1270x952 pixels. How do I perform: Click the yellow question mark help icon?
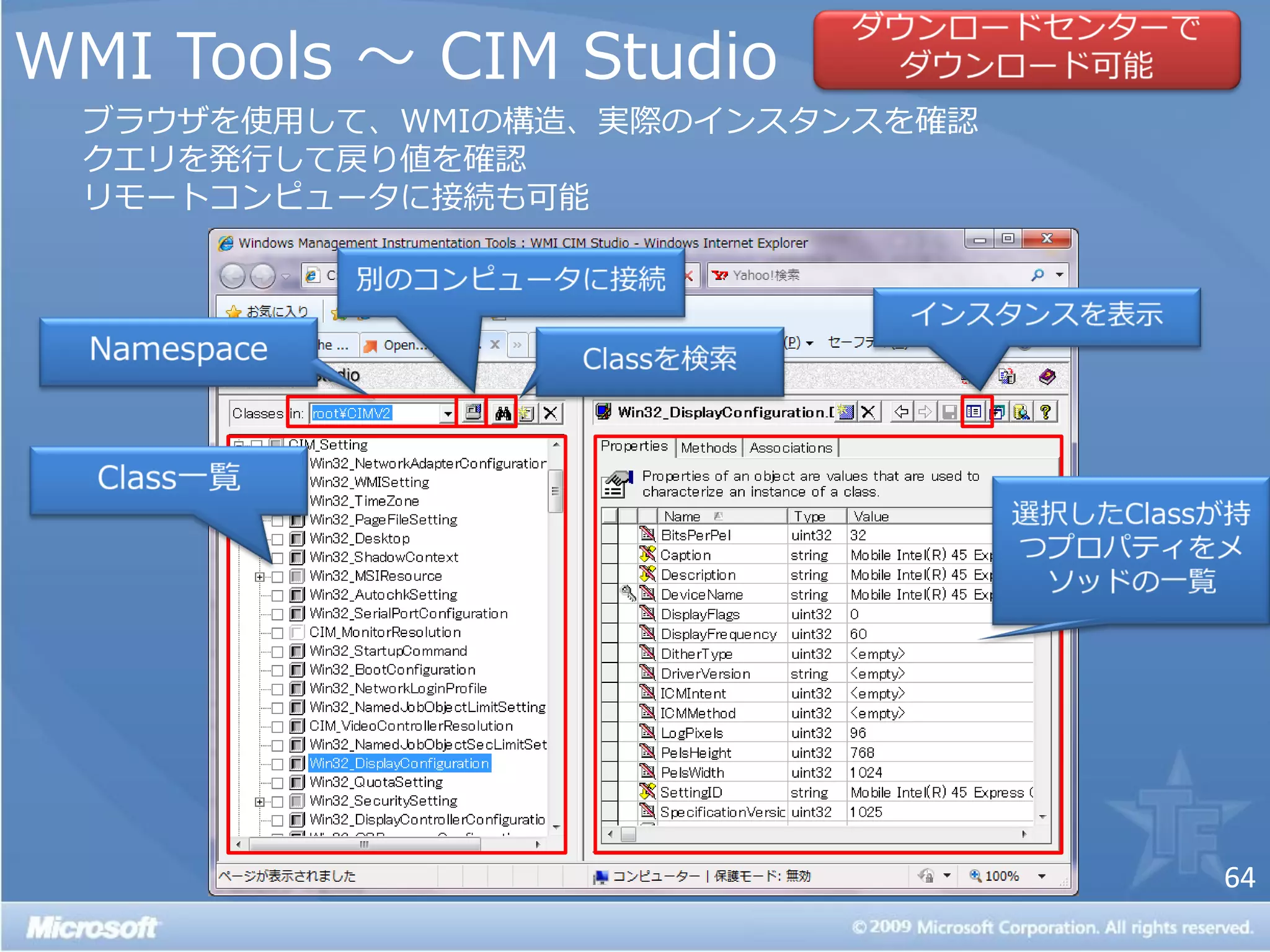1046,412
